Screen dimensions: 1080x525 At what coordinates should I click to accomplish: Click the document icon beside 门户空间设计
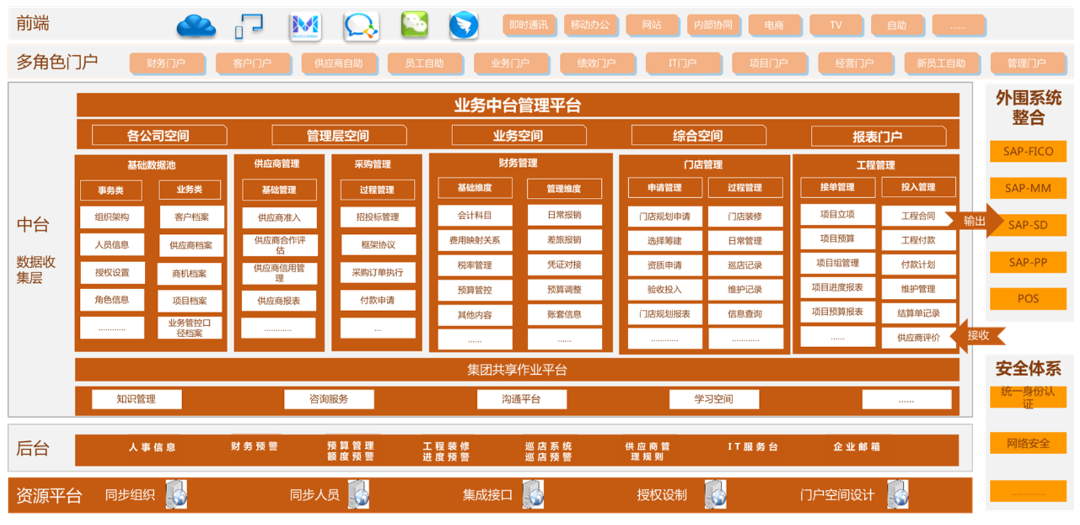point(899,494)
